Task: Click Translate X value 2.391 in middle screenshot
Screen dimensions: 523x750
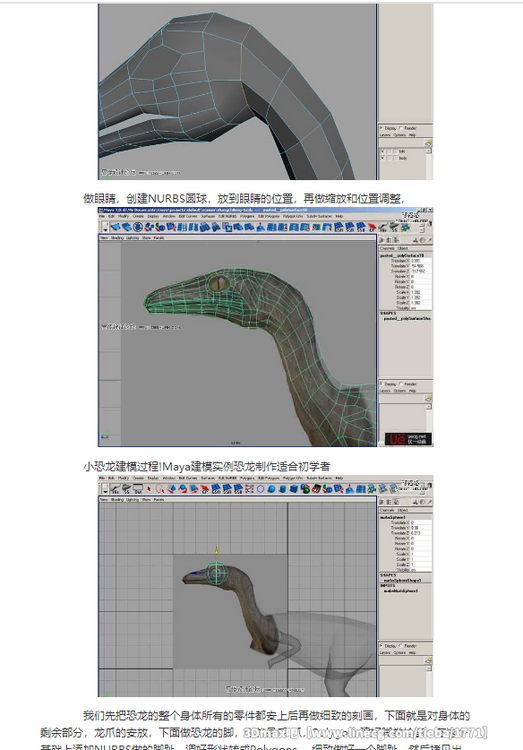Action: (x=421, y=261)
